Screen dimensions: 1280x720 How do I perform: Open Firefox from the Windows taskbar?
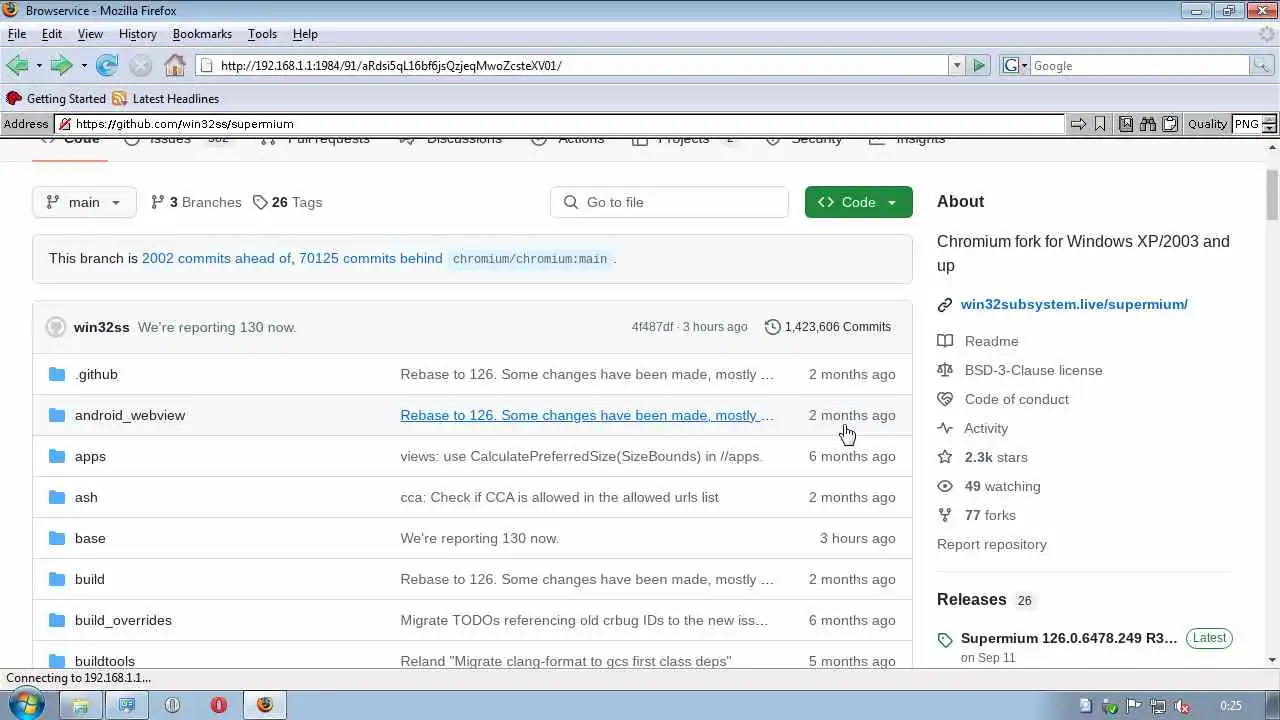click(264, 705)
